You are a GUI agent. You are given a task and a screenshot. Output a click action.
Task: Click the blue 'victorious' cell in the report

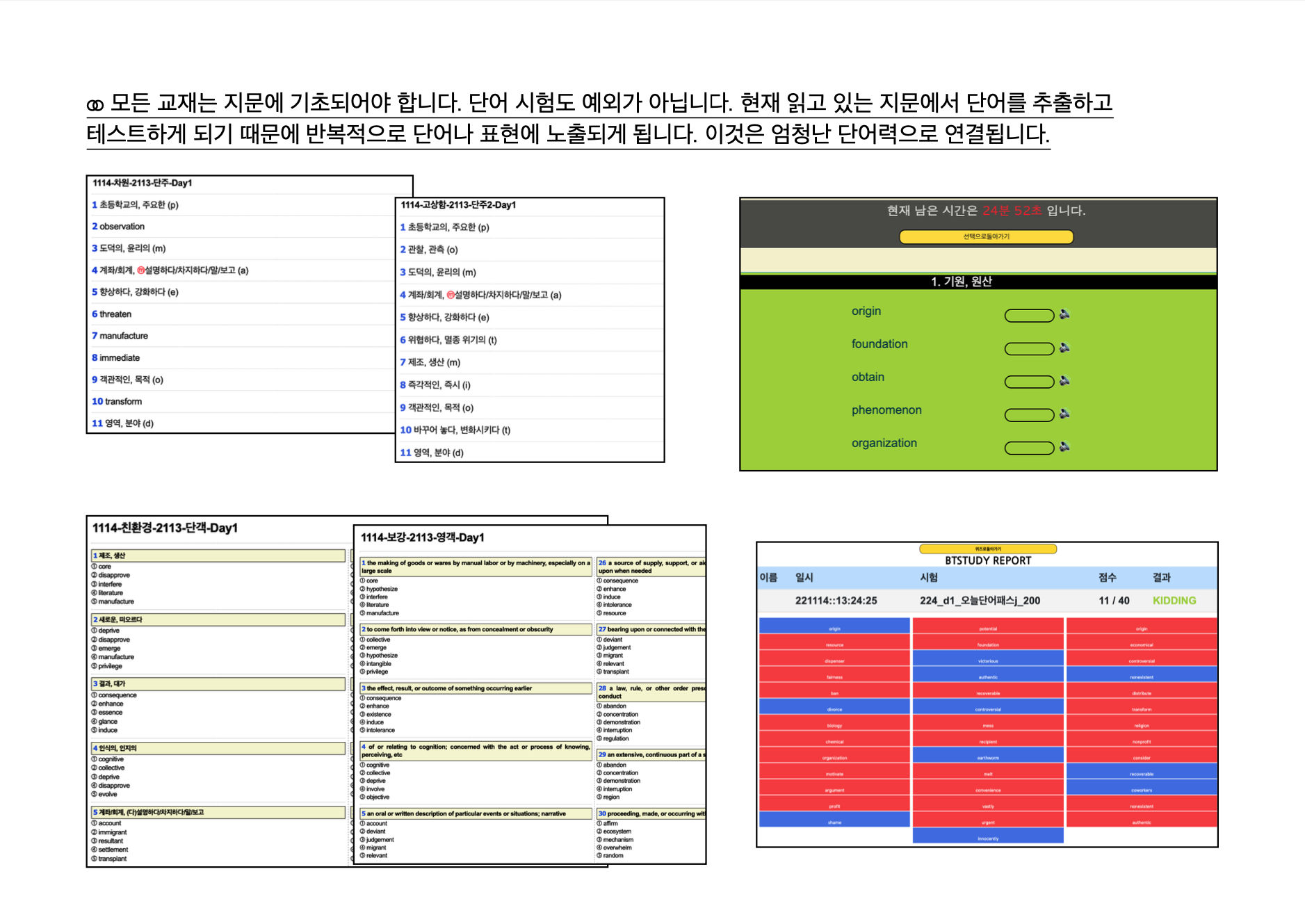987,660
